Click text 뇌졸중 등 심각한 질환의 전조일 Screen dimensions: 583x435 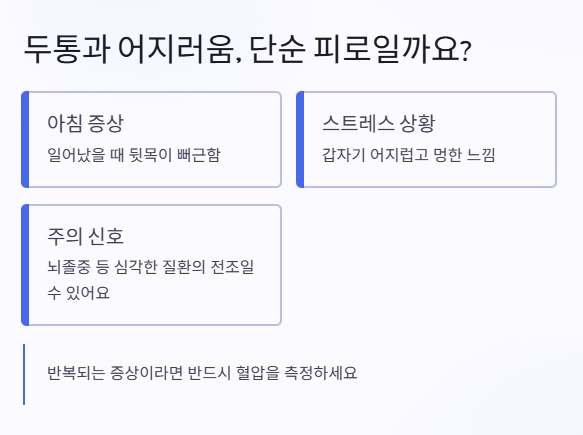tap(151, 267)
